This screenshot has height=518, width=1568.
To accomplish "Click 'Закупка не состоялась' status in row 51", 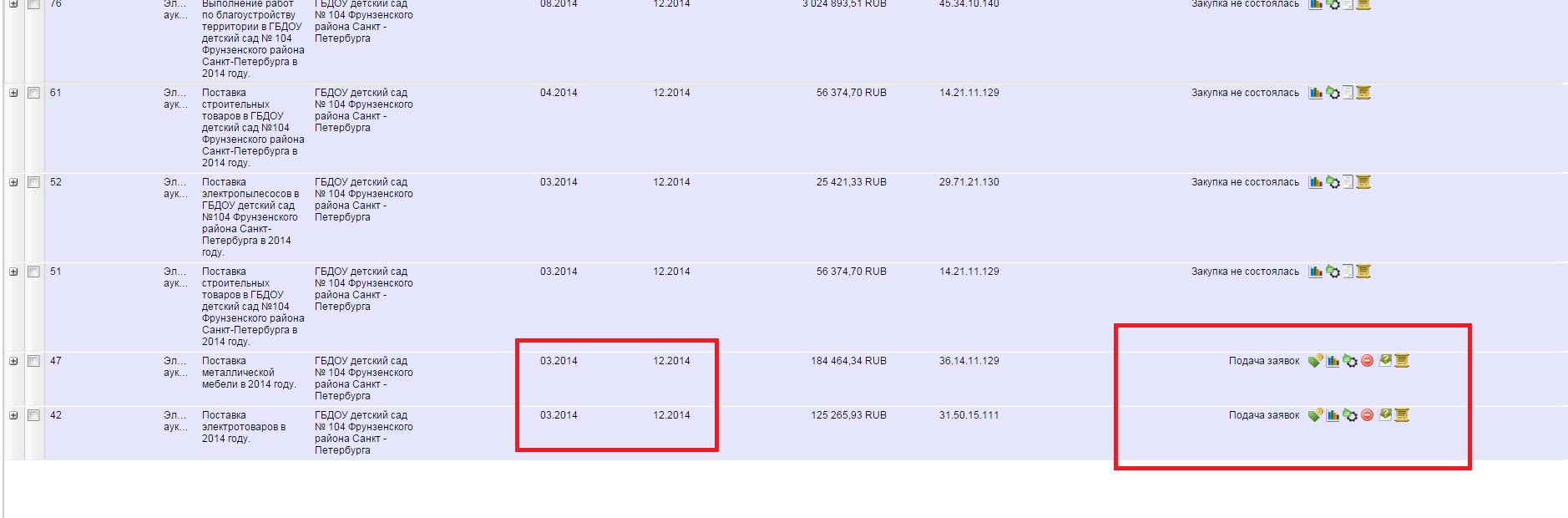I will pos(1245,272).
